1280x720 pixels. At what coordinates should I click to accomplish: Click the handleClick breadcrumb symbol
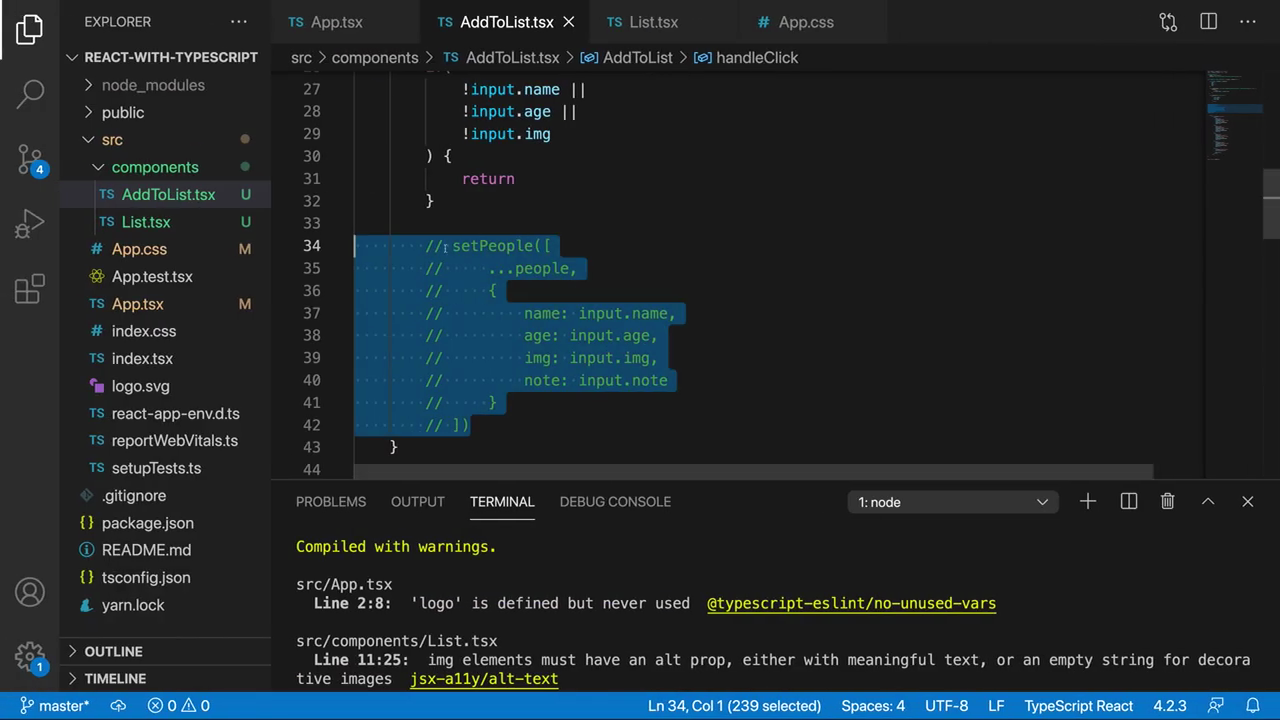(746, 58)
